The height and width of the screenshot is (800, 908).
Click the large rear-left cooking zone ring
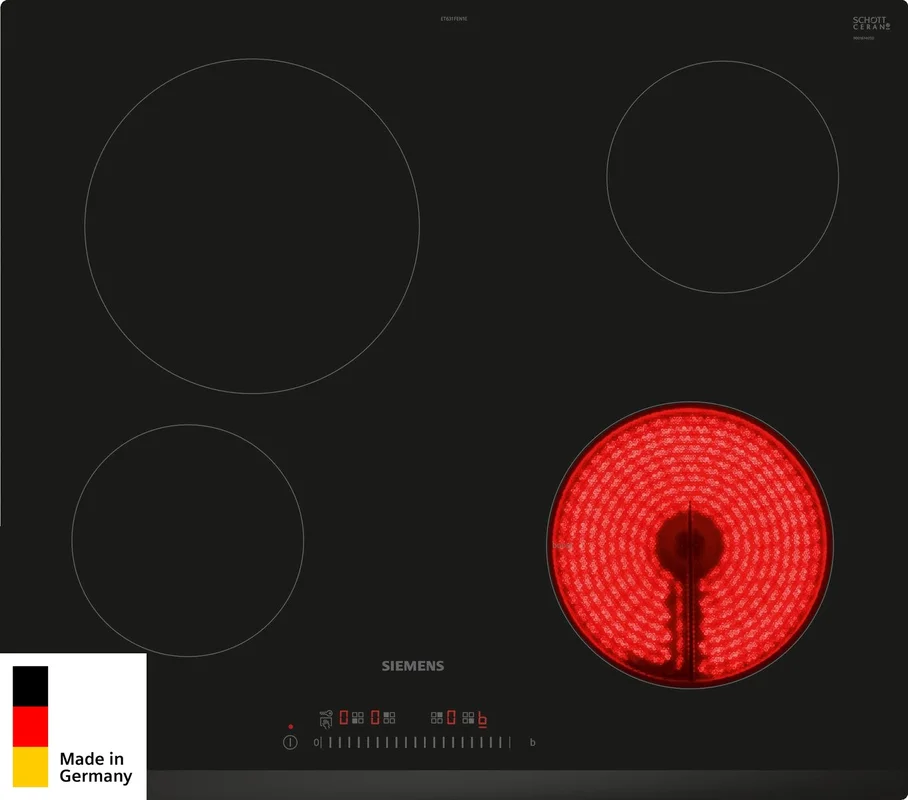(x=252, y=226)
